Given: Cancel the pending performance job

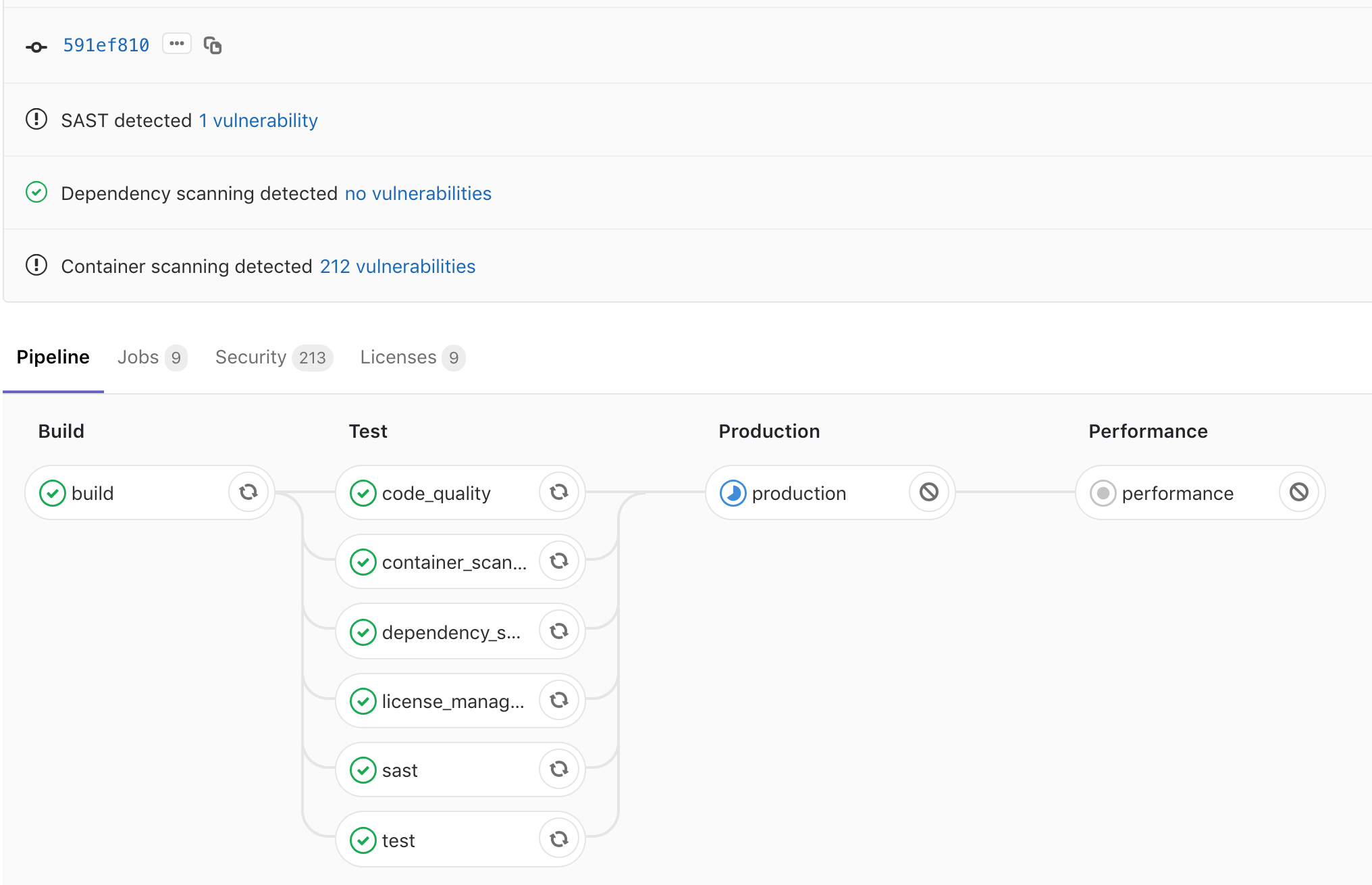Looking at the screenshot, I should click(1298, 492).
